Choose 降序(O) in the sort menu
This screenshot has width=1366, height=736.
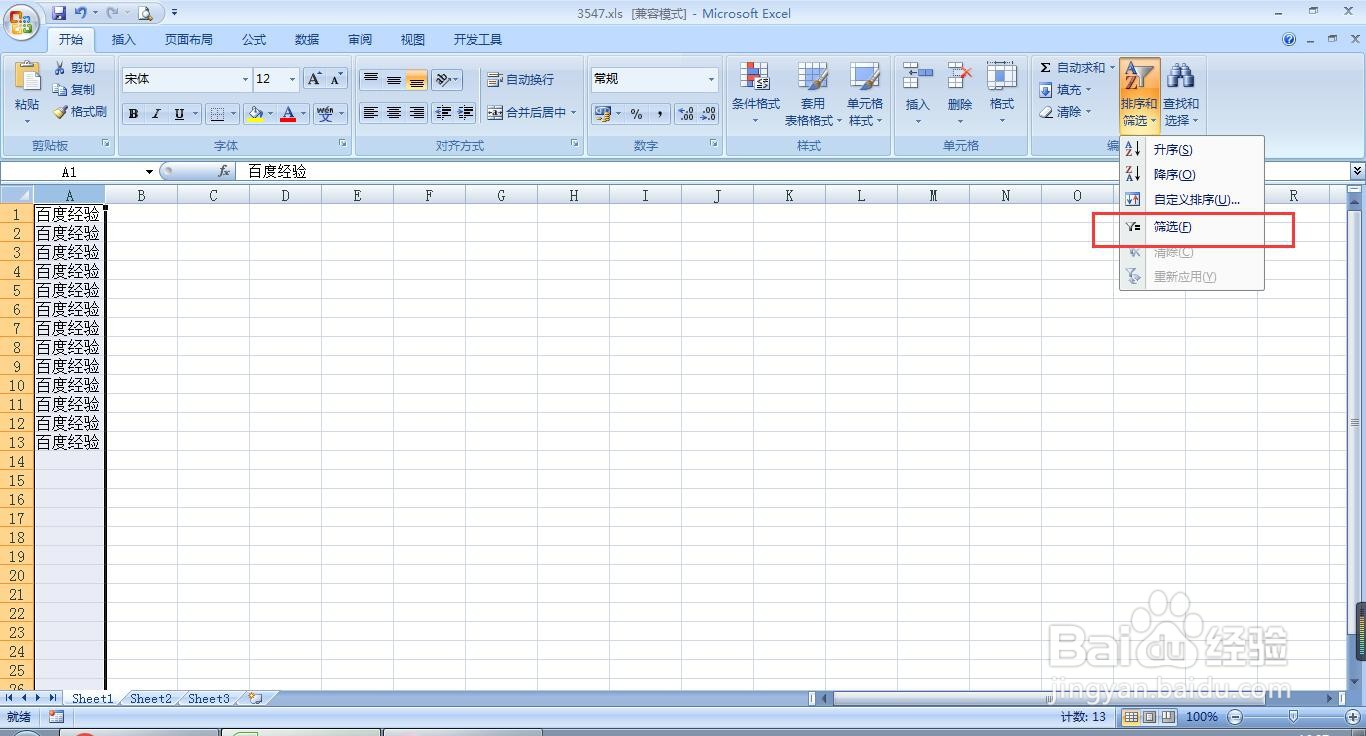pyautogui.click(x=1192, y=174)
